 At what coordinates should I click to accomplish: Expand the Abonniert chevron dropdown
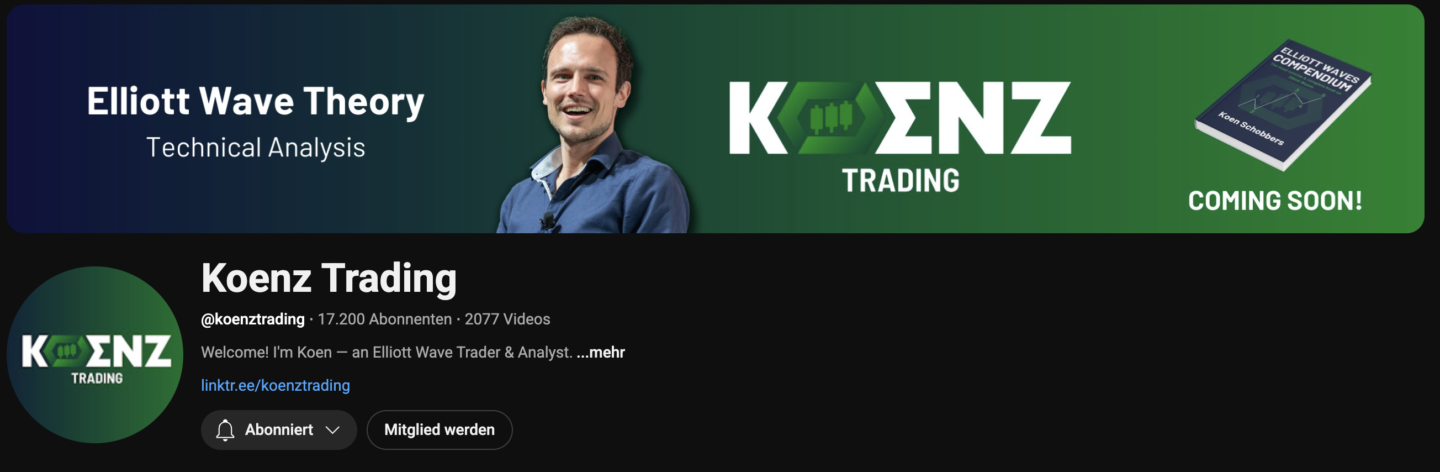(x=333, y=430)
